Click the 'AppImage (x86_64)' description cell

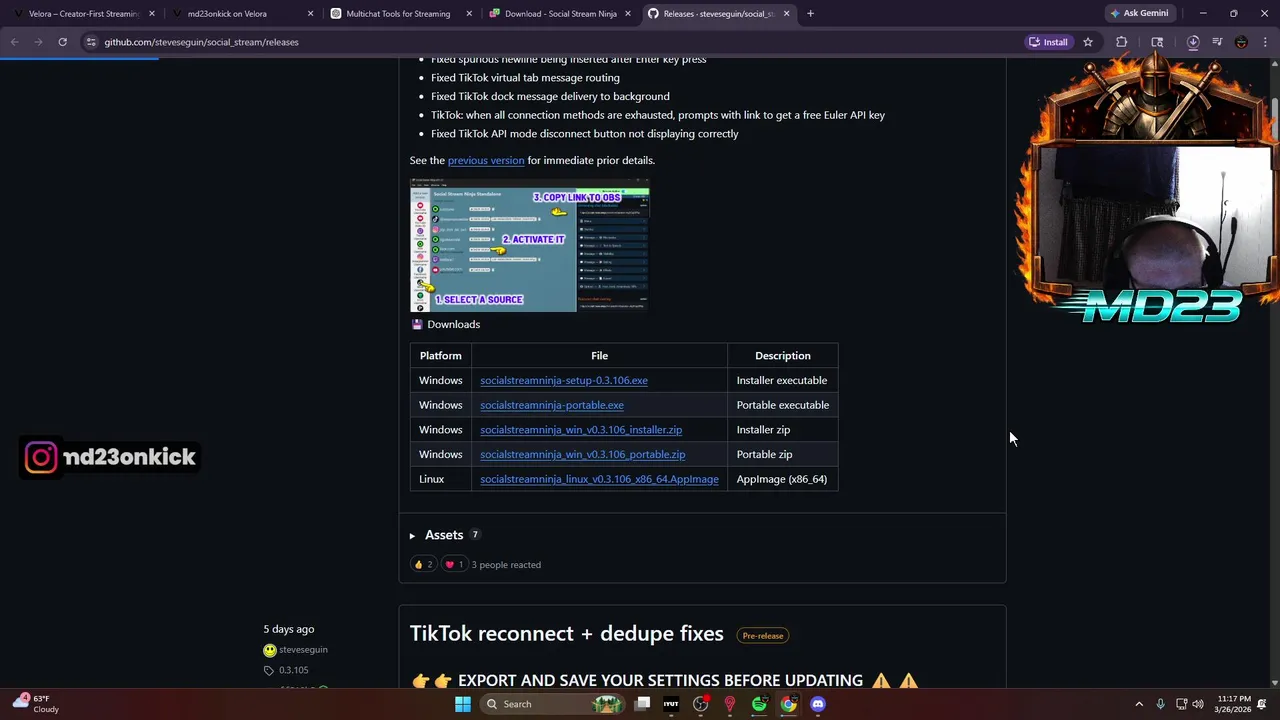(x=782, y=479)
